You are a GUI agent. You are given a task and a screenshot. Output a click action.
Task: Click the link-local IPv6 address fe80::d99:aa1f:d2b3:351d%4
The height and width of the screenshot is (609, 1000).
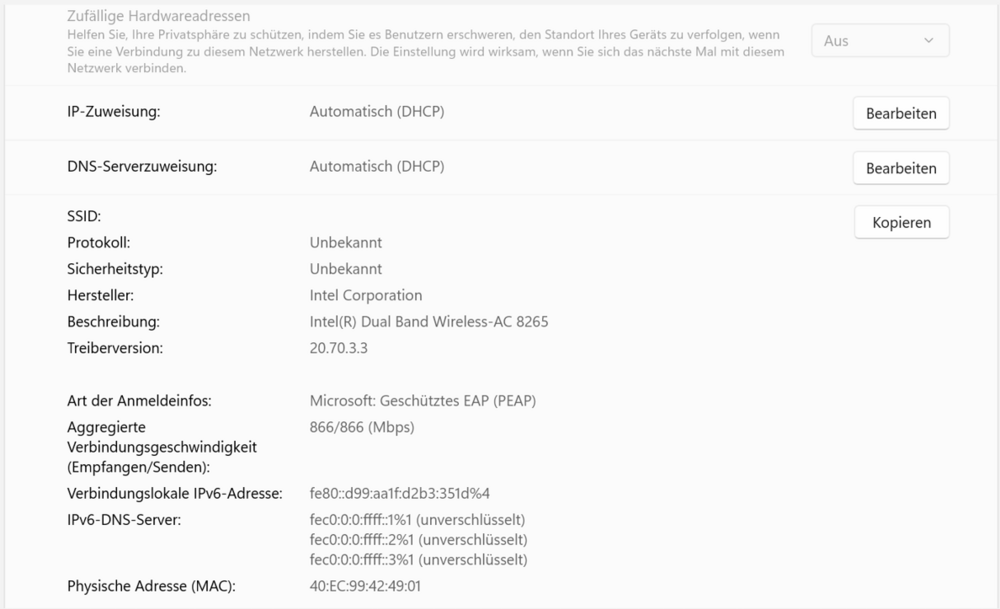[x=400, y=494]
